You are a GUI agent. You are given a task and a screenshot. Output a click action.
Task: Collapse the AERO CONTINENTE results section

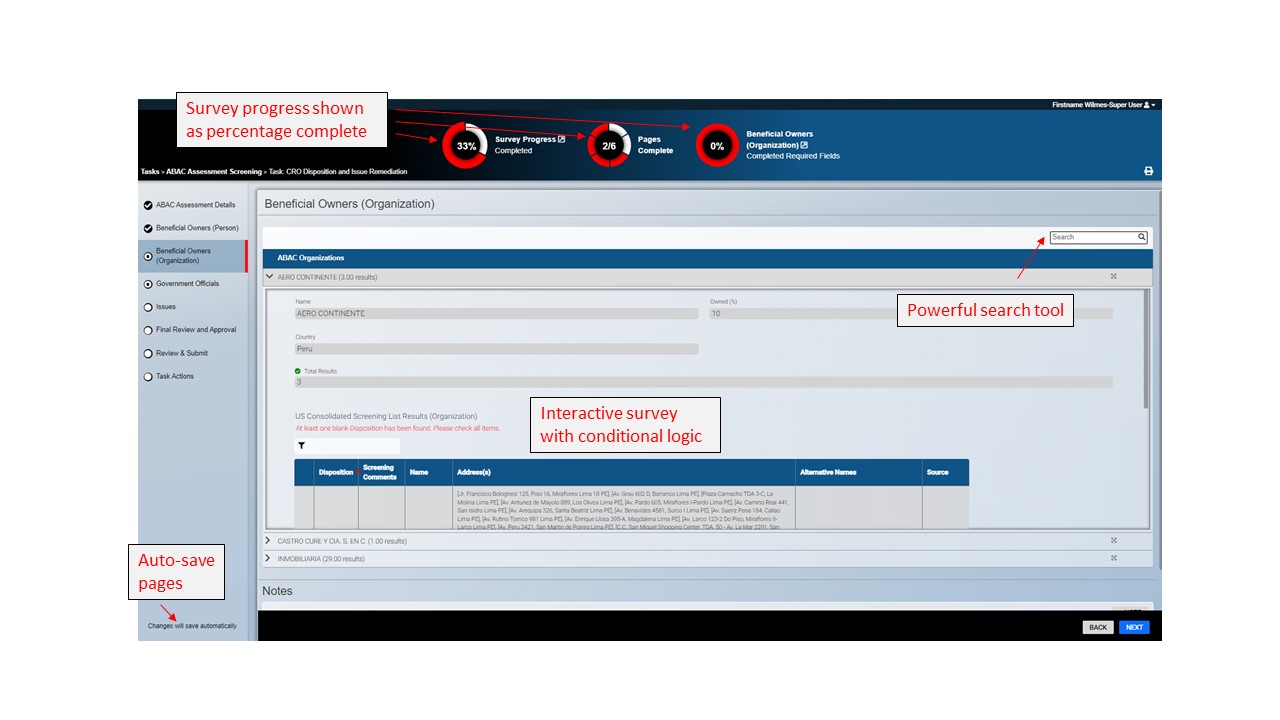[x=267, y=276]
